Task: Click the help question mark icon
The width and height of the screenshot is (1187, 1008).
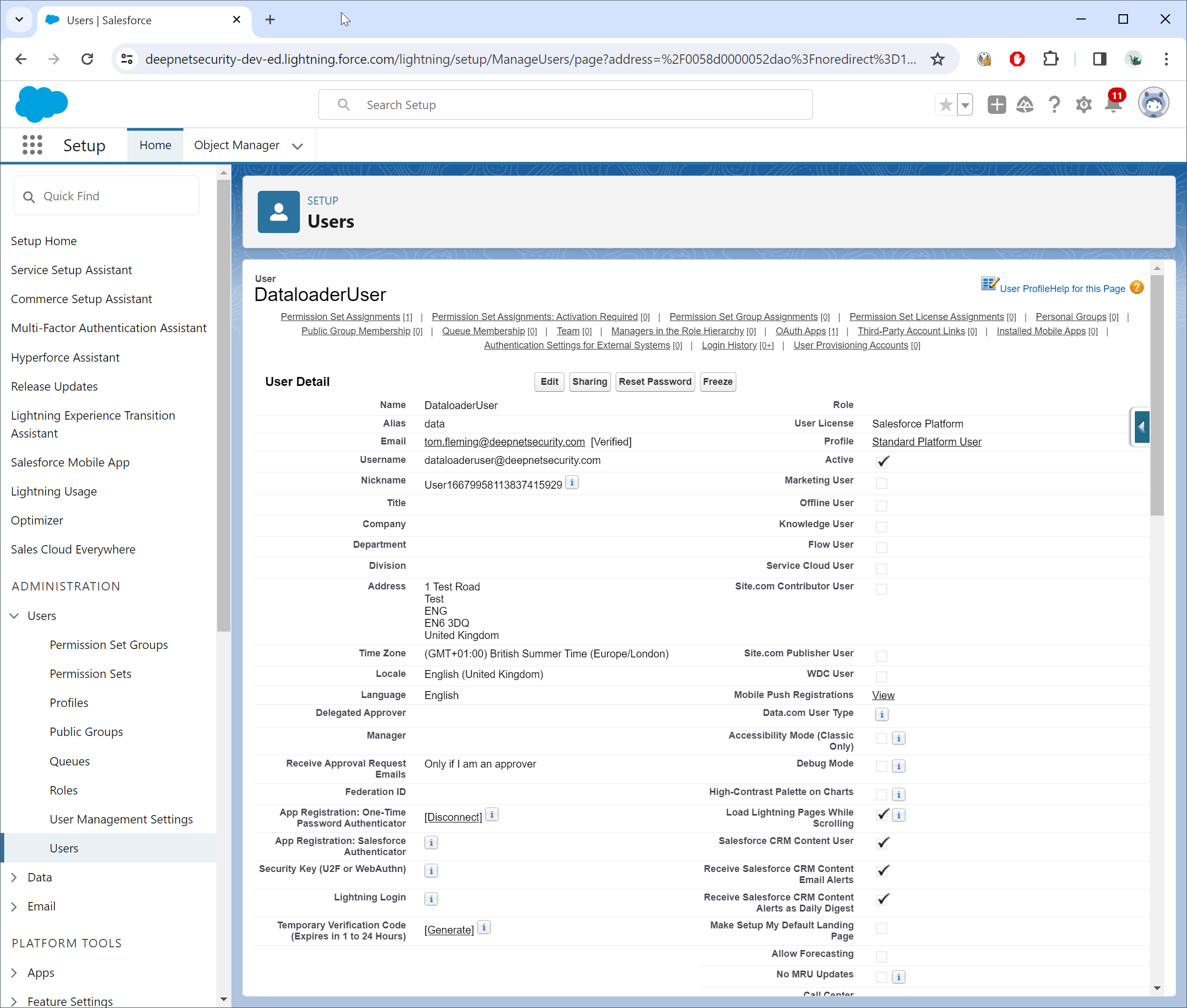Action: [x=1054, y=104]
